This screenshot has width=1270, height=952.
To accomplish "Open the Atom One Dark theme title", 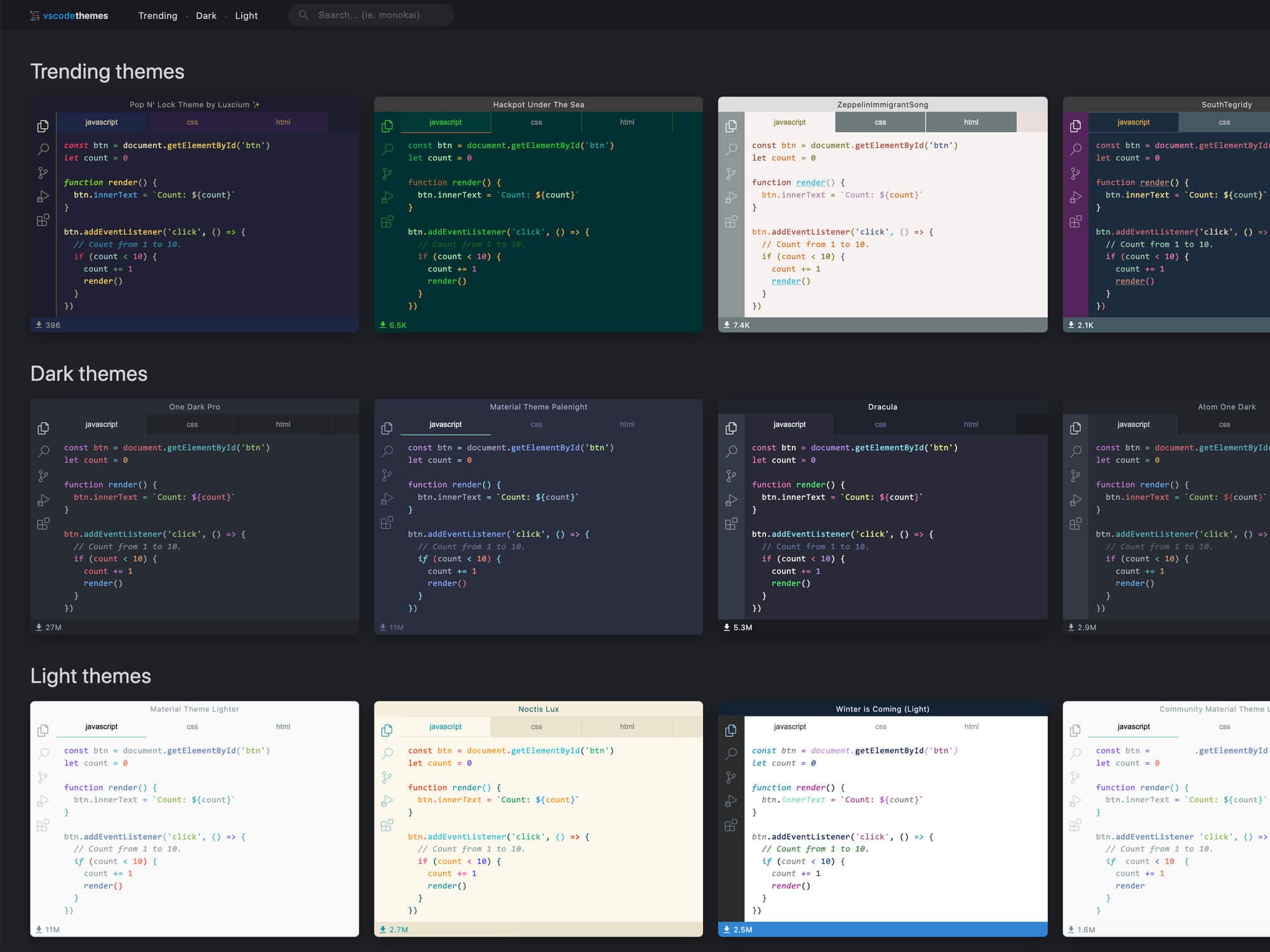I will (x=1227, y=407).
